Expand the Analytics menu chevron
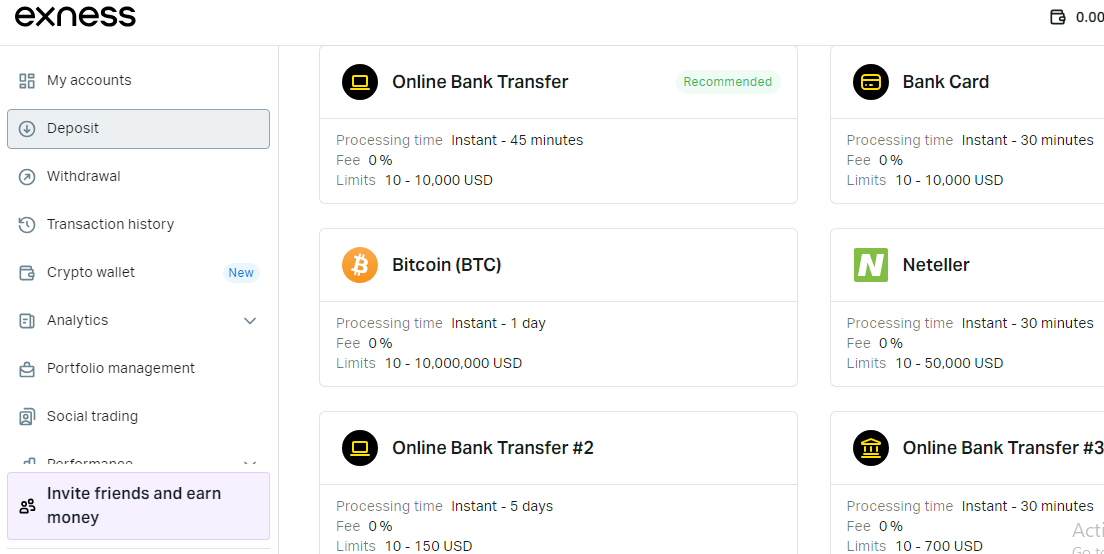1104x554 pixels. coord(249,321)
